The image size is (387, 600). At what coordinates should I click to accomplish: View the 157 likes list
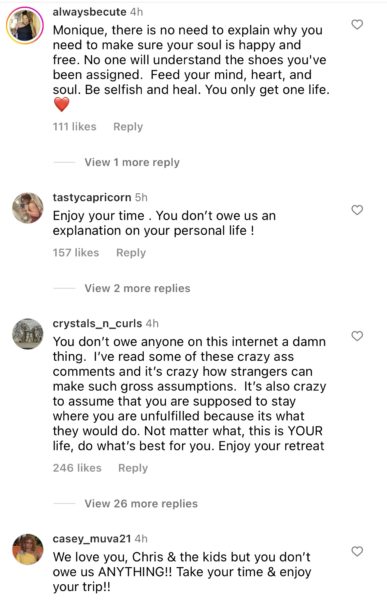(x=76, y=253)
